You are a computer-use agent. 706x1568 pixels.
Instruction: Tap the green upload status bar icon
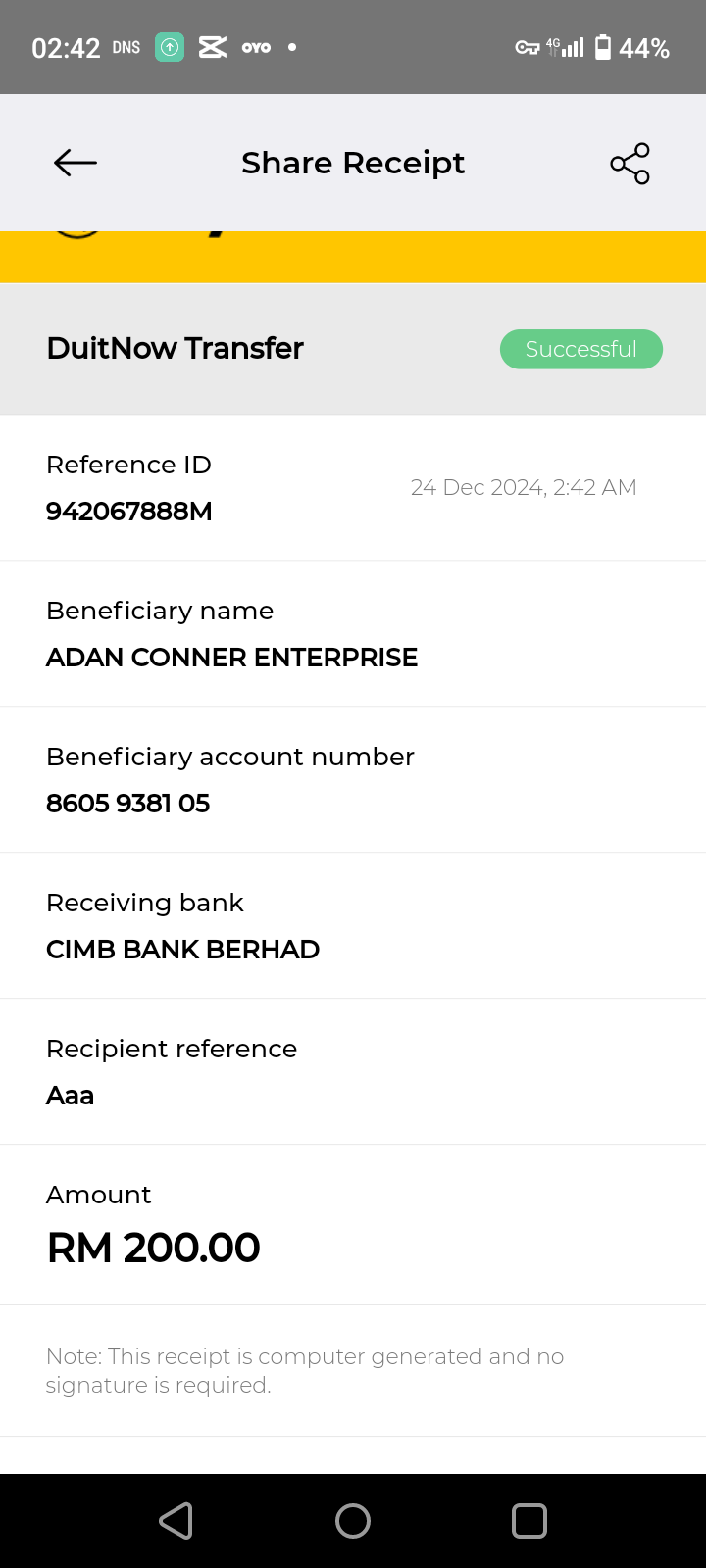170,47
